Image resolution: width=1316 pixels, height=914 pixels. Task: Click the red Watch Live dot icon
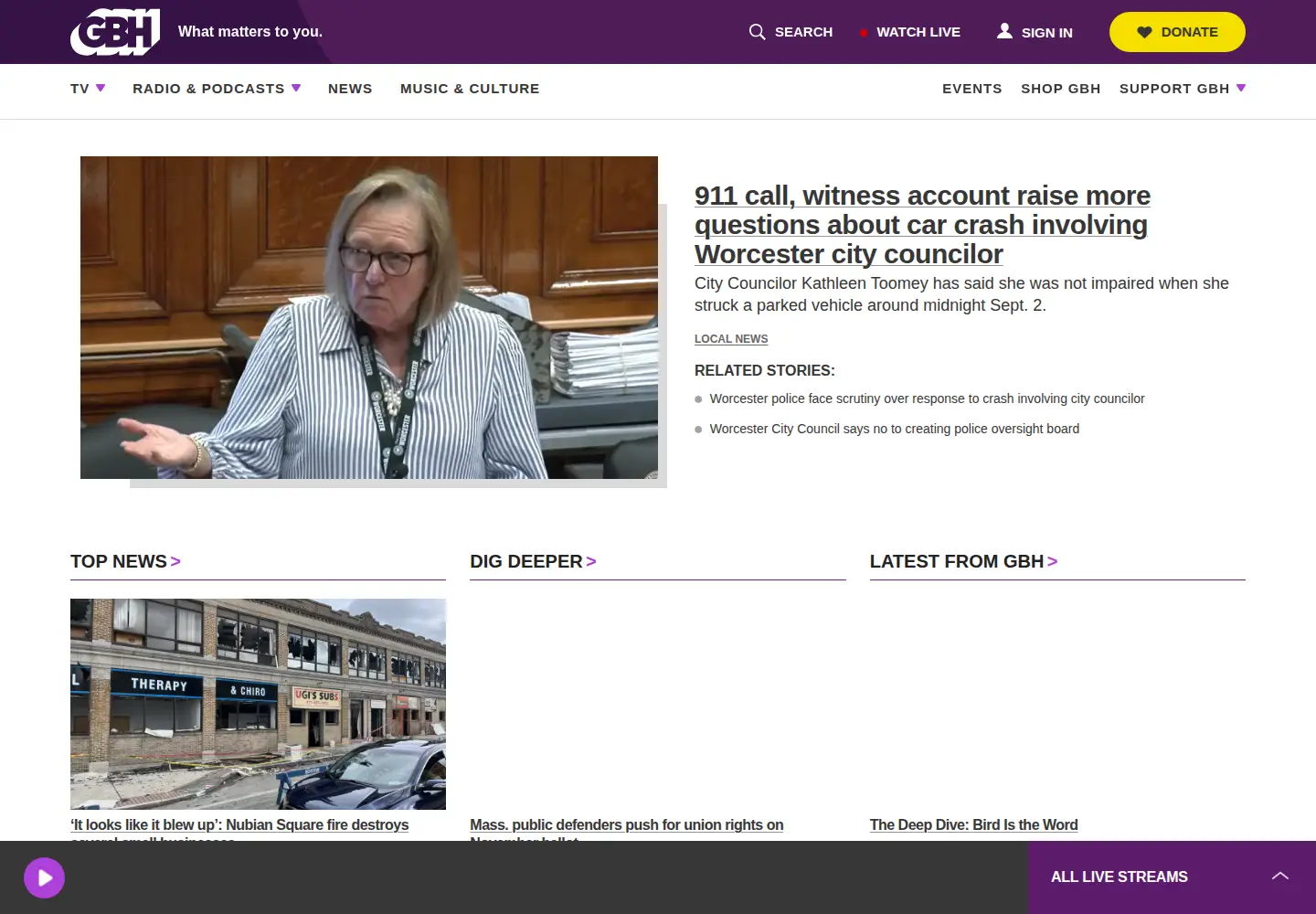(863, 33)
